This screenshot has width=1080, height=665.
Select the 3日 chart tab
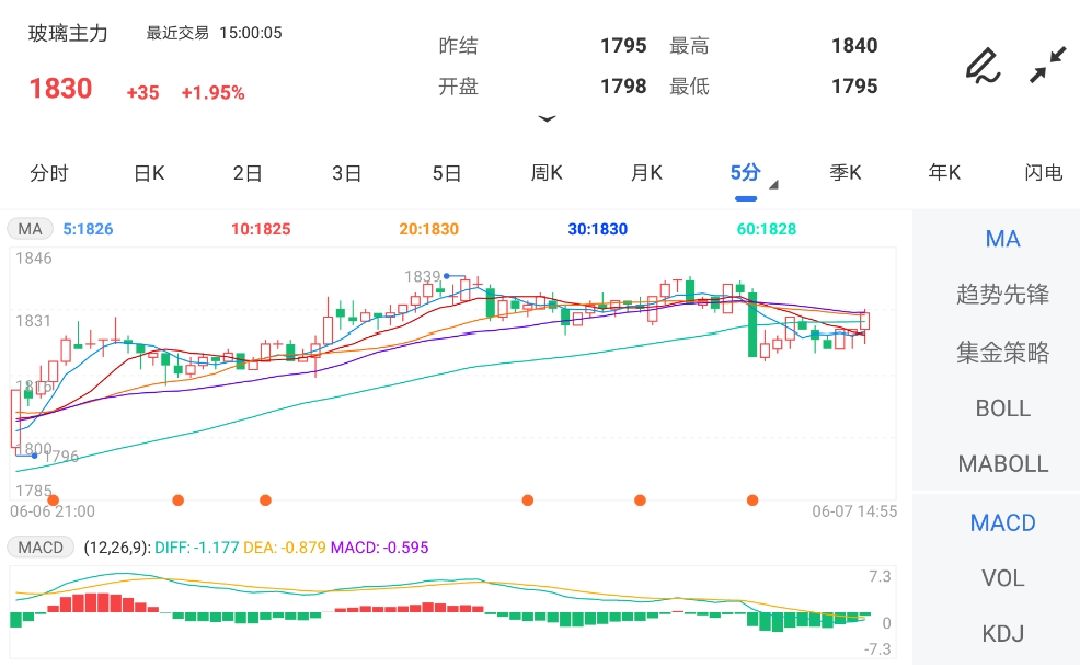[x=346, y=173]
